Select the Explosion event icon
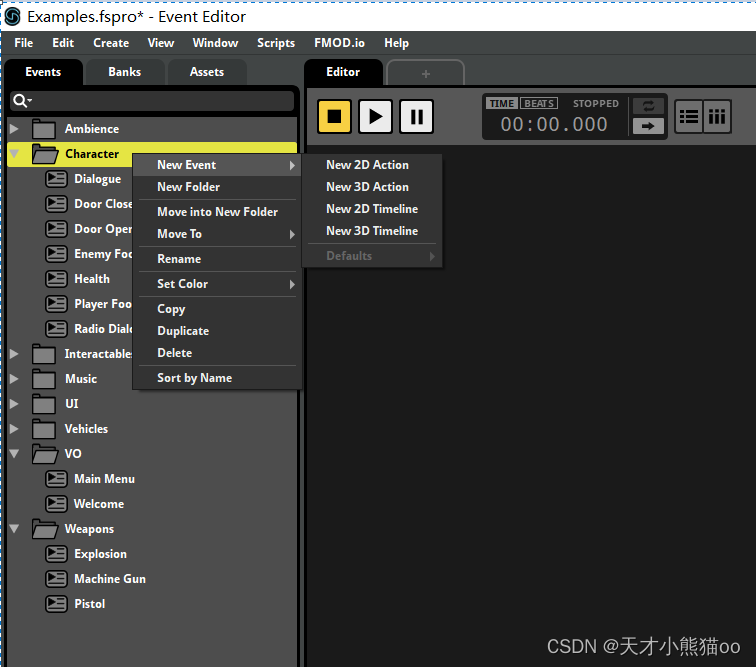The height and width of the screenshot is (667, 756). pyautogui.click(x=56, y=554)
